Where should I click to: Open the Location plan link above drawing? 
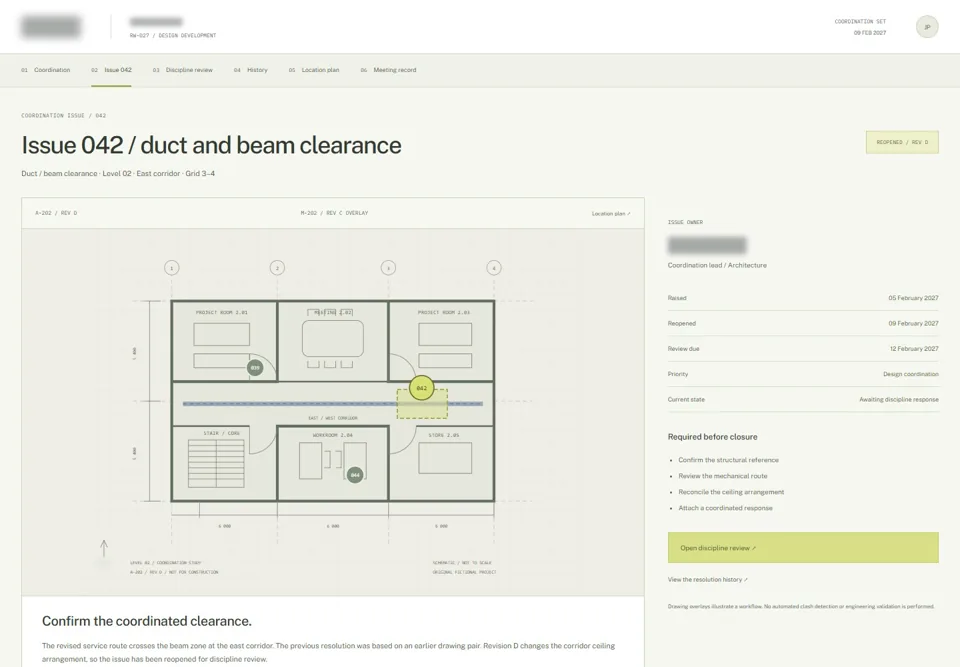point(611,214)
